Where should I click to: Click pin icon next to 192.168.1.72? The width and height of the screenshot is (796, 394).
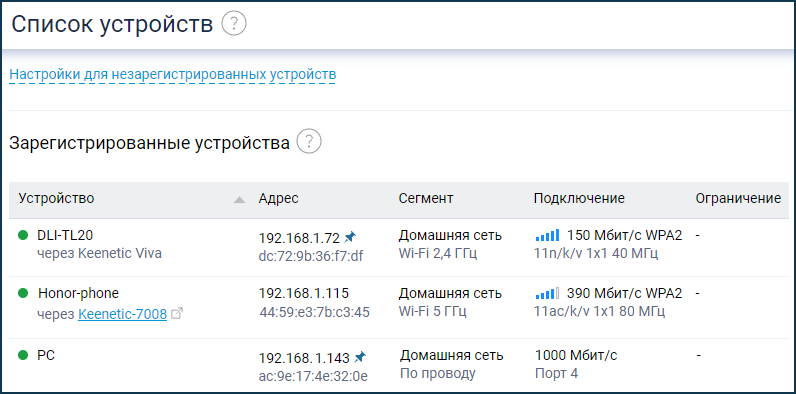(x=350, y=237)
